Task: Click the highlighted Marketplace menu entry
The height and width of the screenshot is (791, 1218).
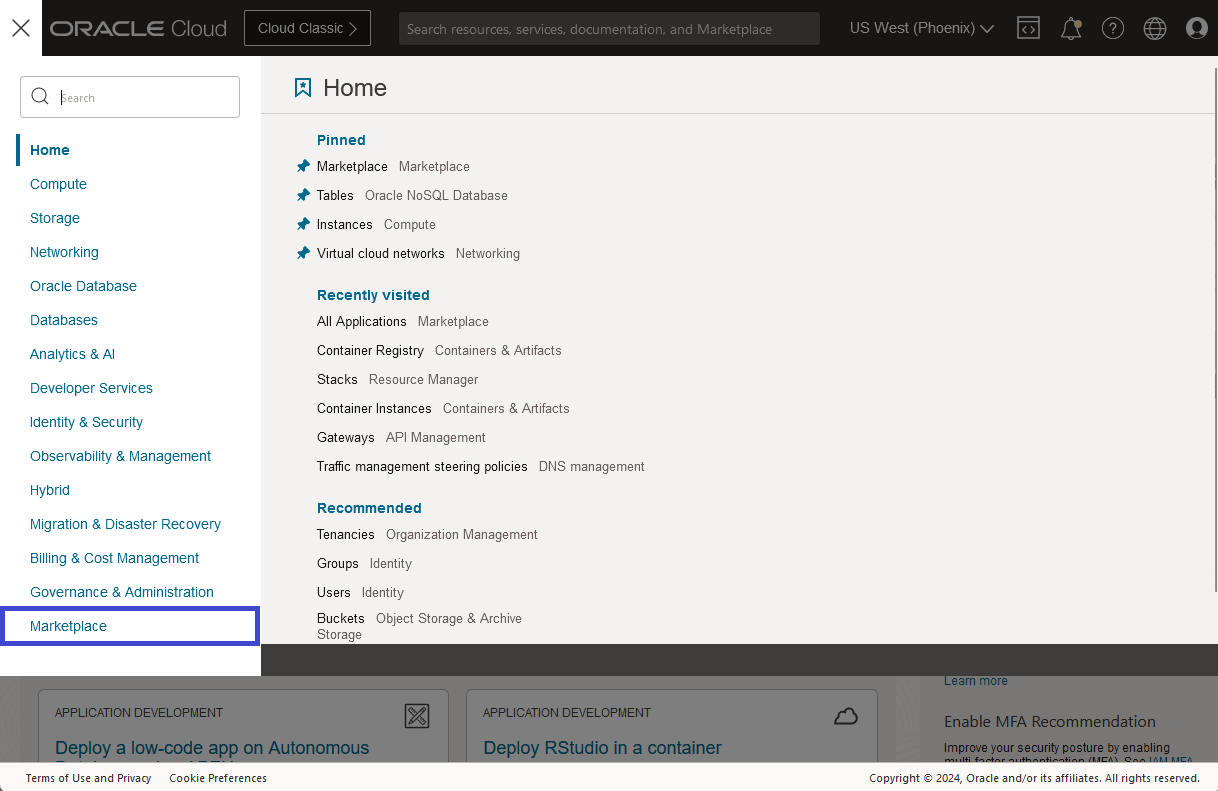Action: [67, 626]
